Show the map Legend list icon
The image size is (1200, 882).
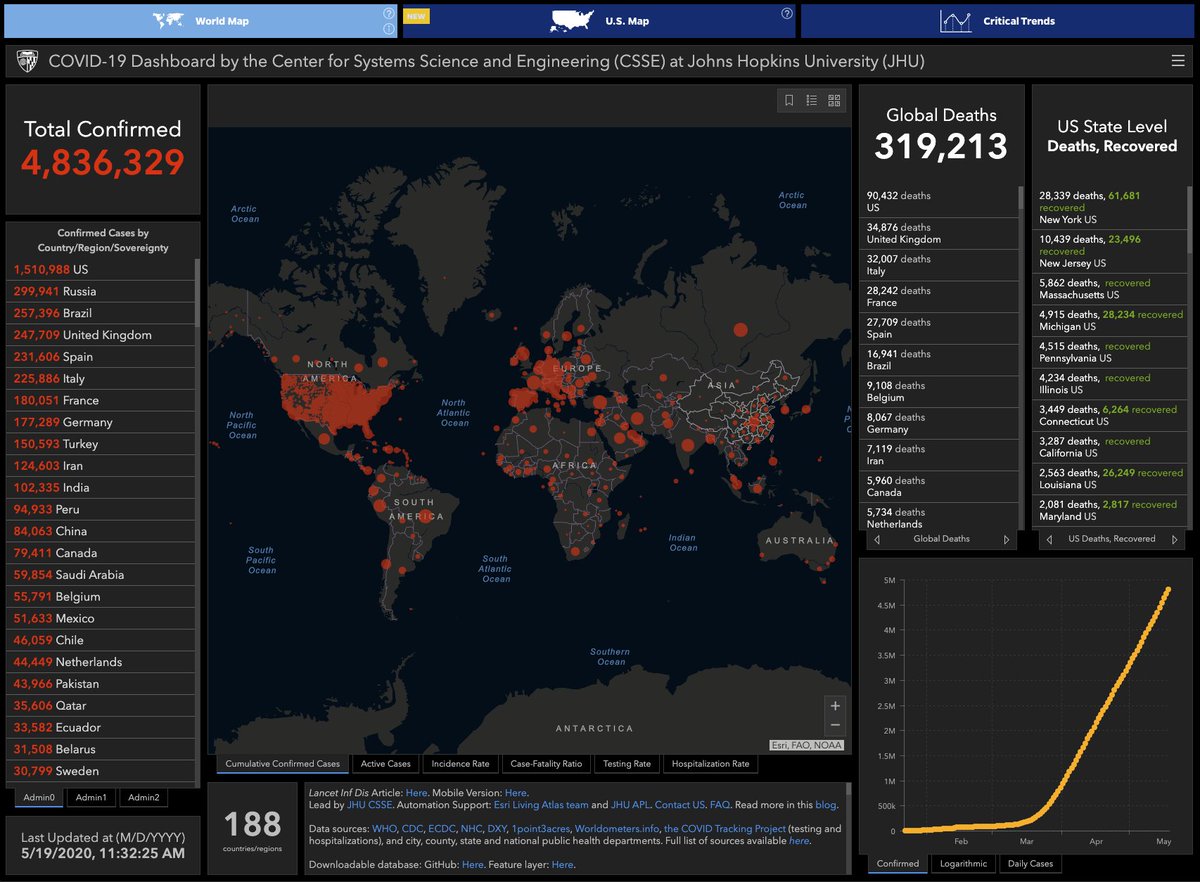(x=812, y=100)
